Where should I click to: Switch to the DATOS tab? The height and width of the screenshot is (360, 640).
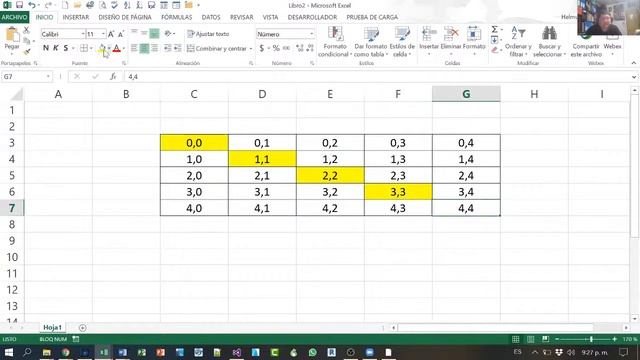211,17
